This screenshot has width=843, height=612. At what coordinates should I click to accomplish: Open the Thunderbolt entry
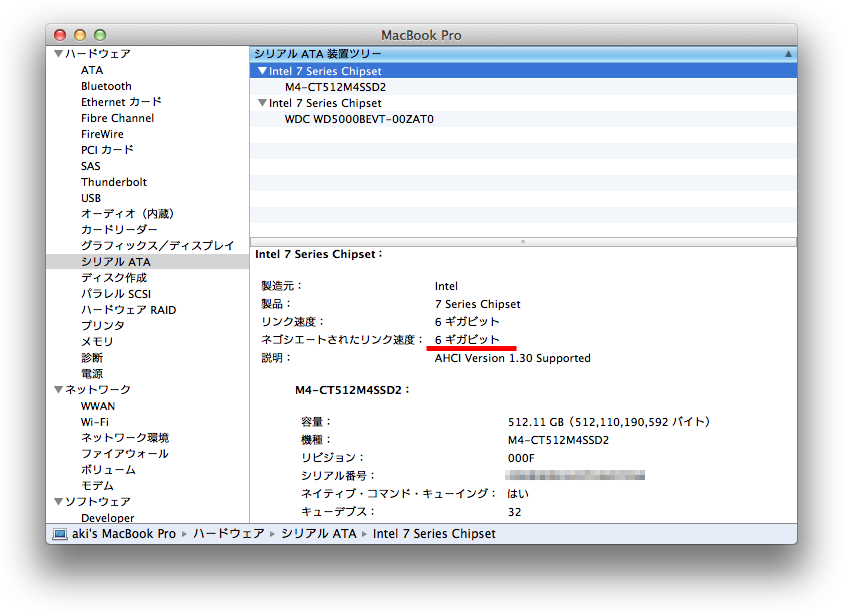[x=114, y=182]
